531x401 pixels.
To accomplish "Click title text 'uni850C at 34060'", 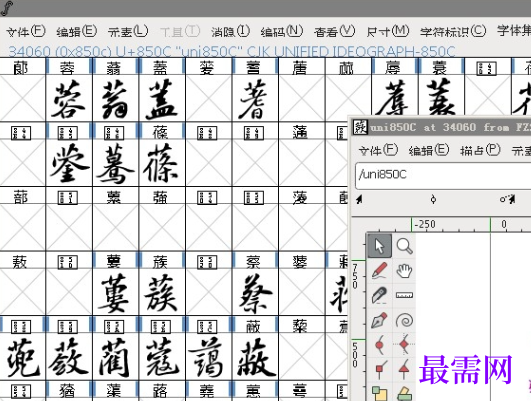I will [x=423, y=127].
